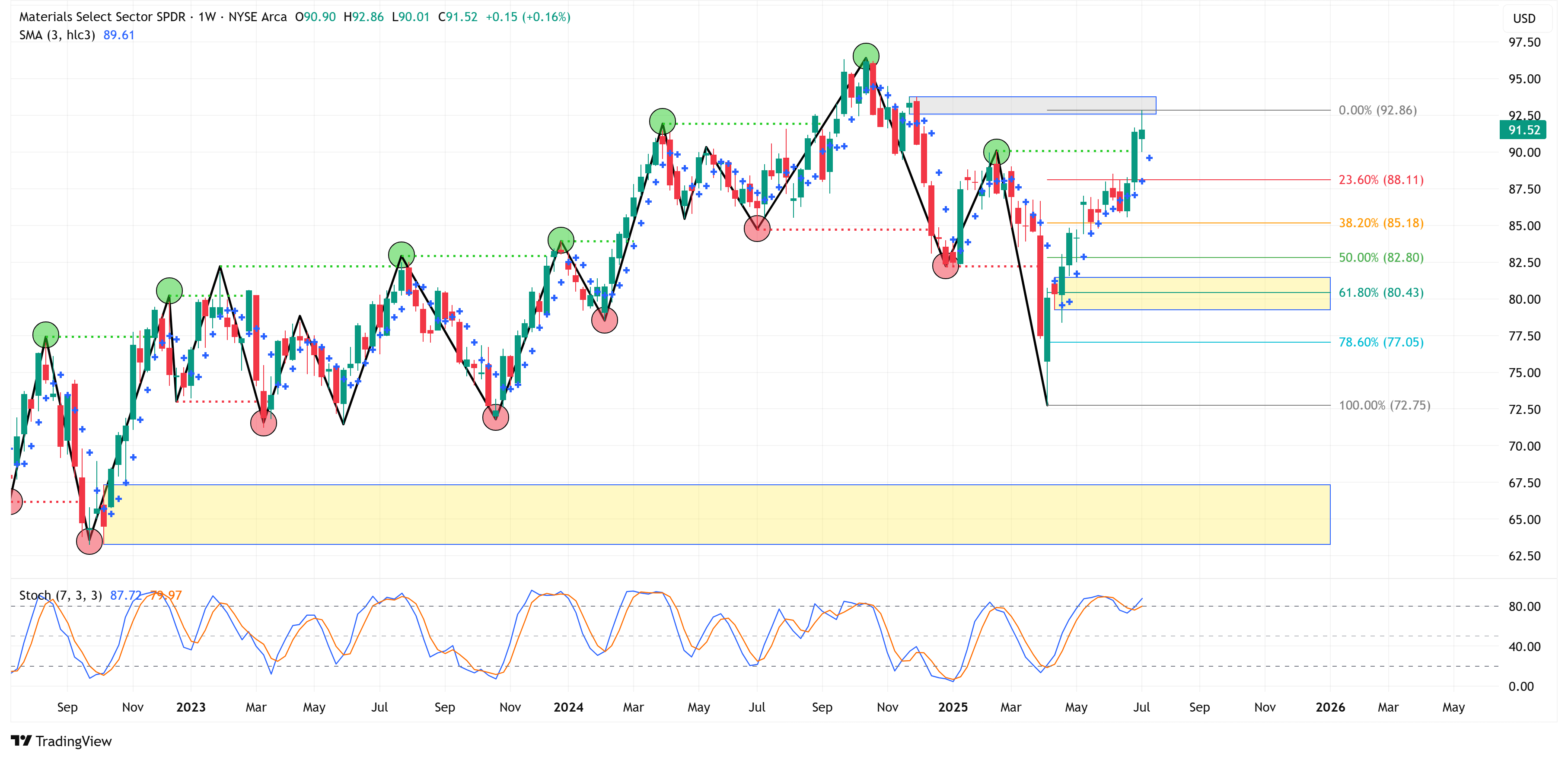Click the 50.00% (82.80) Fibonacci label

1380,258
